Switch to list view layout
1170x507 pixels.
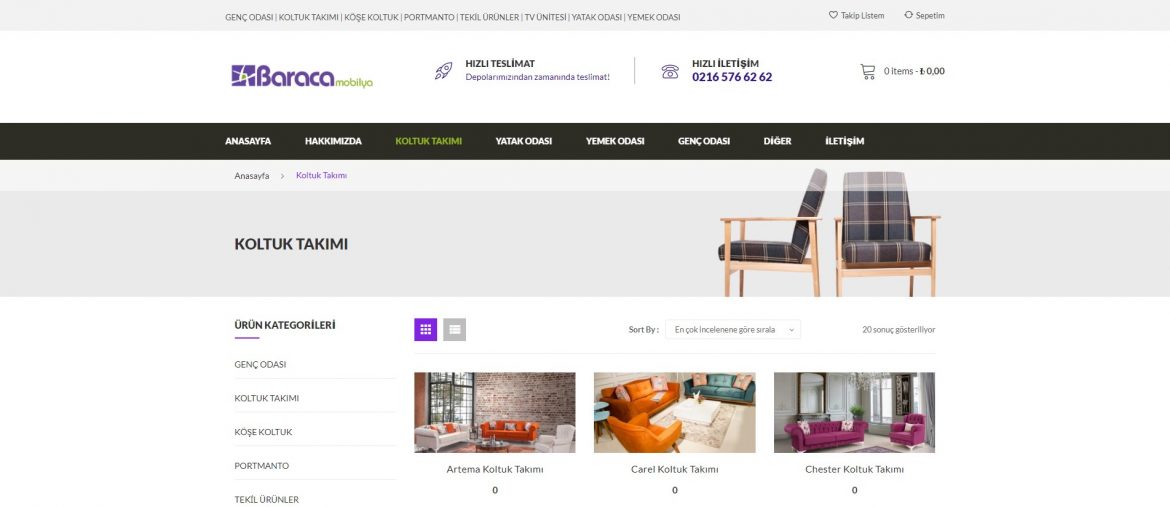click(454, 329)
